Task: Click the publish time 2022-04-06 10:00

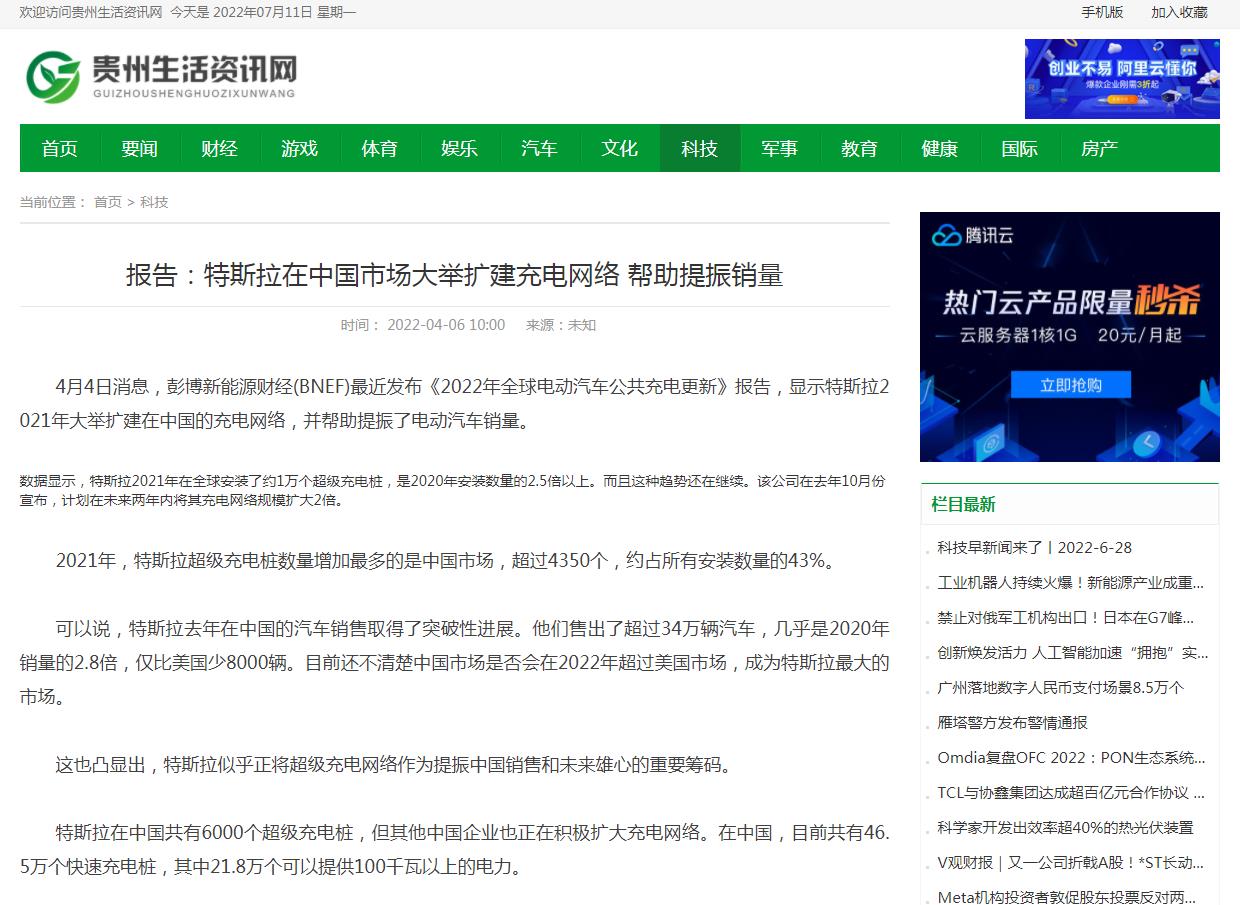Action: pyautogui.click(x=446, y=325)
